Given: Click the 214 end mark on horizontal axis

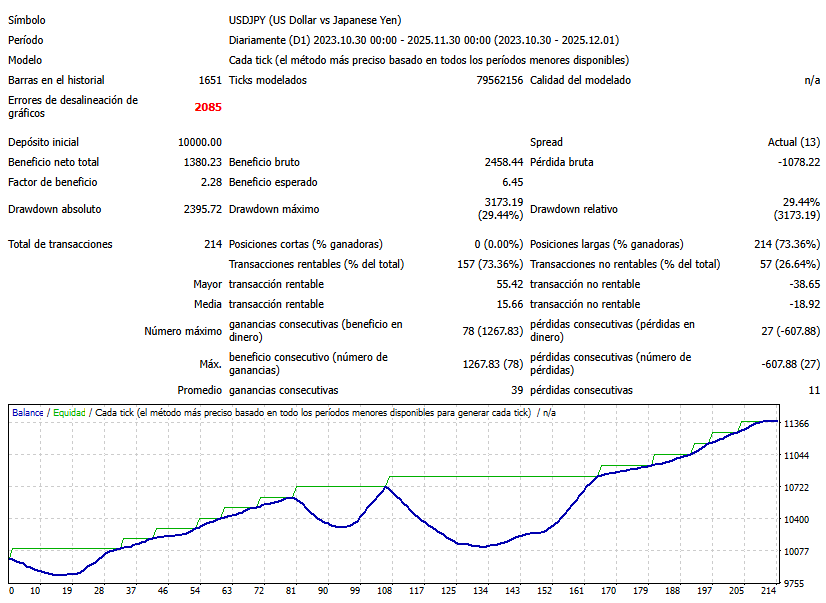Looking at the screenshot, I should click(x=768, y=590).
